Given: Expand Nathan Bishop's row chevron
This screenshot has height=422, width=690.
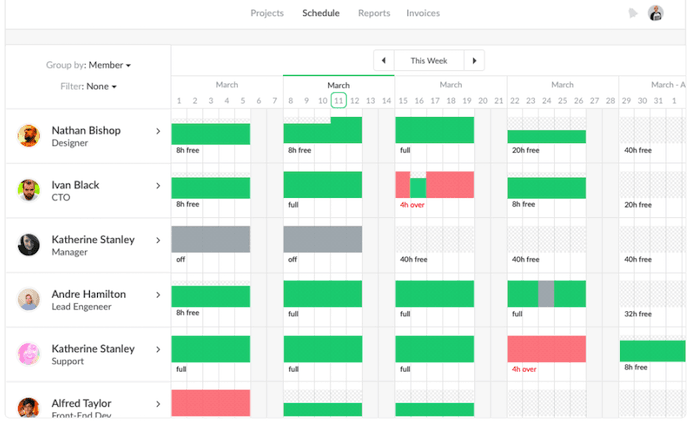Looking at the screenshot, I should [158, 131].
